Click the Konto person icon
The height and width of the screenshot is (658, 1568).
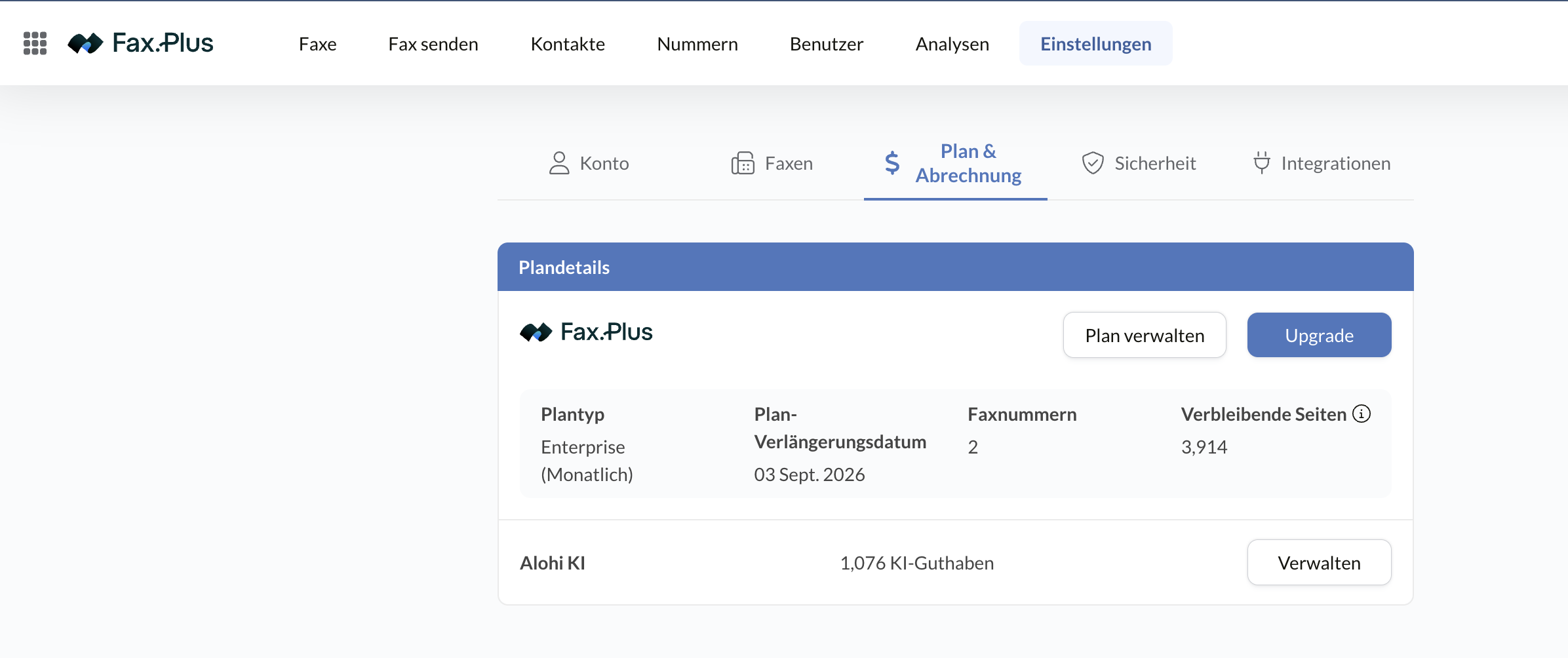(559, 163)
